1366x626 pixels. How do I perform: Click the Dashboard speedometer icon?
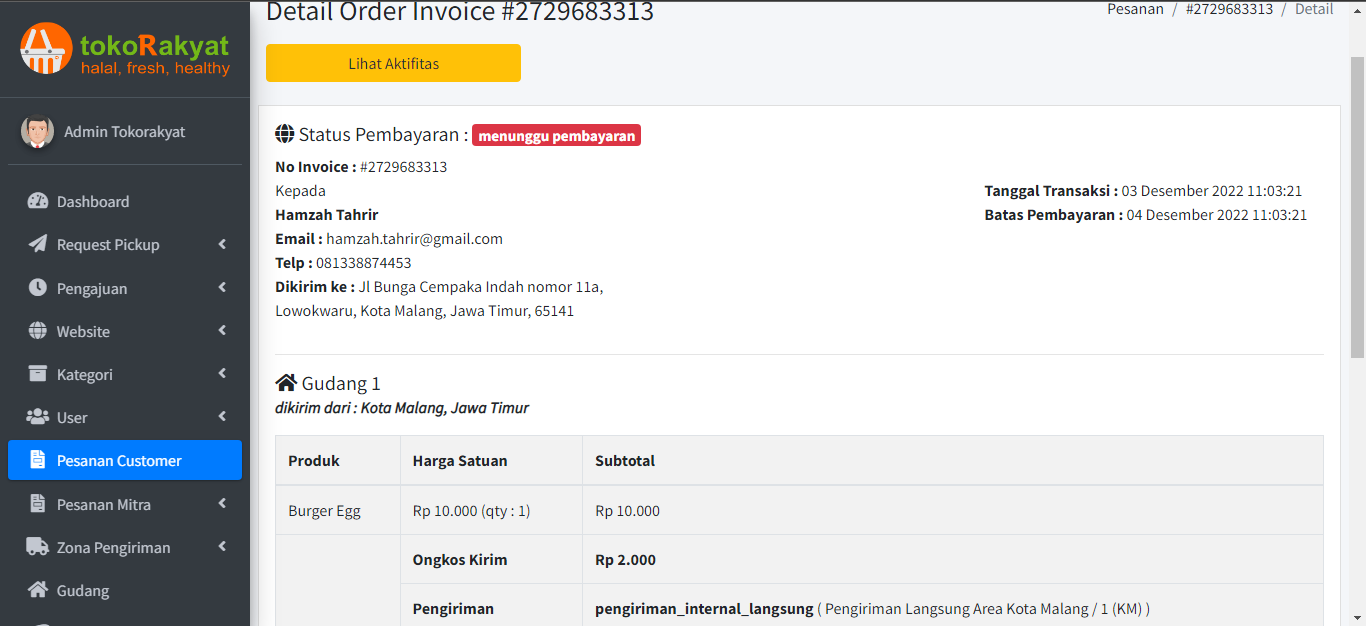38,201
